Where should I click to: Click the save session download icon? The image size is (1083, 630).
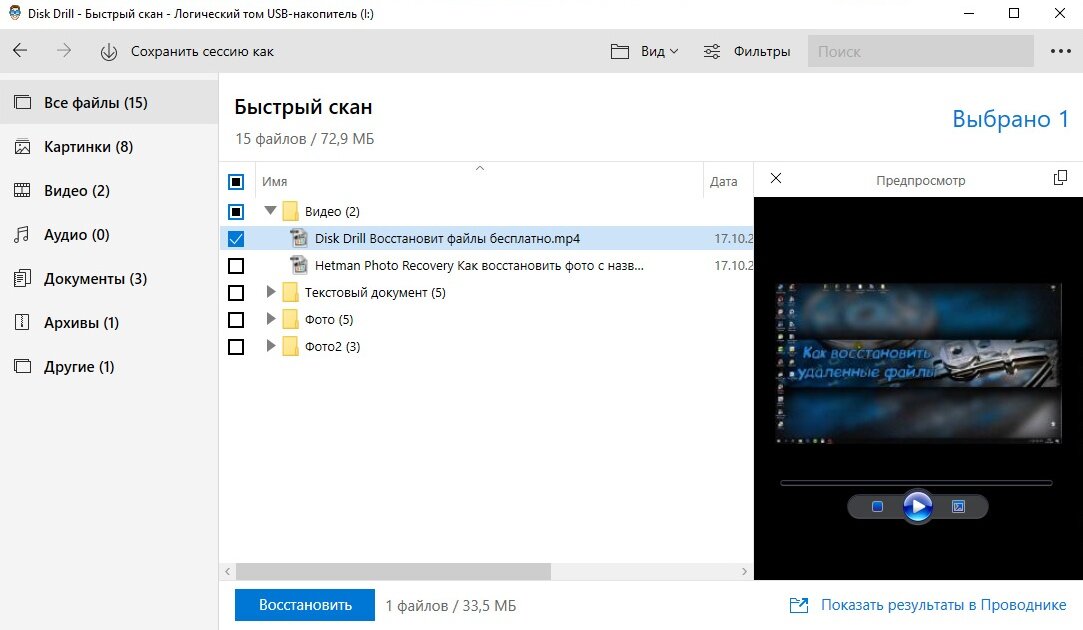[108, 52]
